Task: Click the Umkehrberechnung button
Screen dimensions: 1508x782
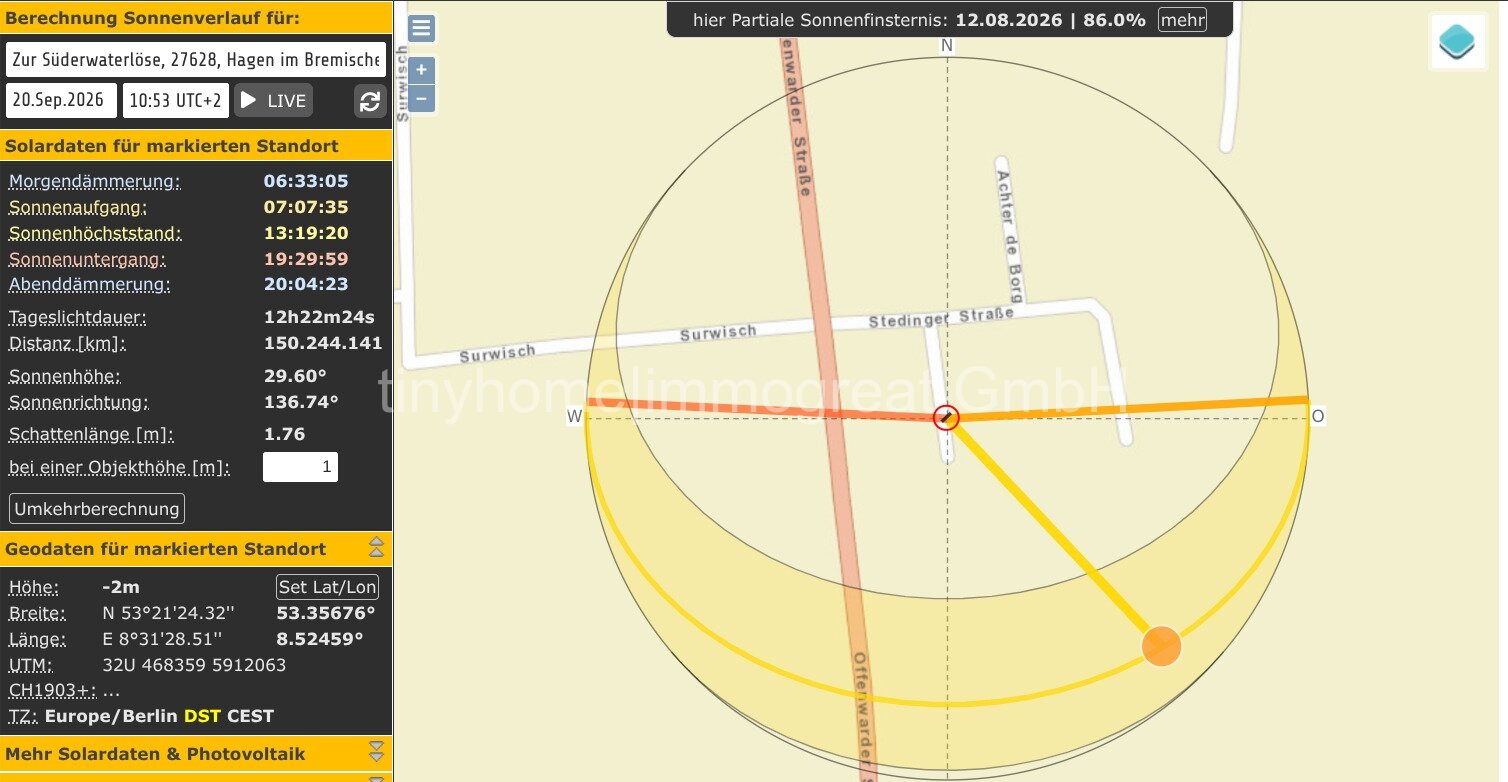Action: click(97, 509)
